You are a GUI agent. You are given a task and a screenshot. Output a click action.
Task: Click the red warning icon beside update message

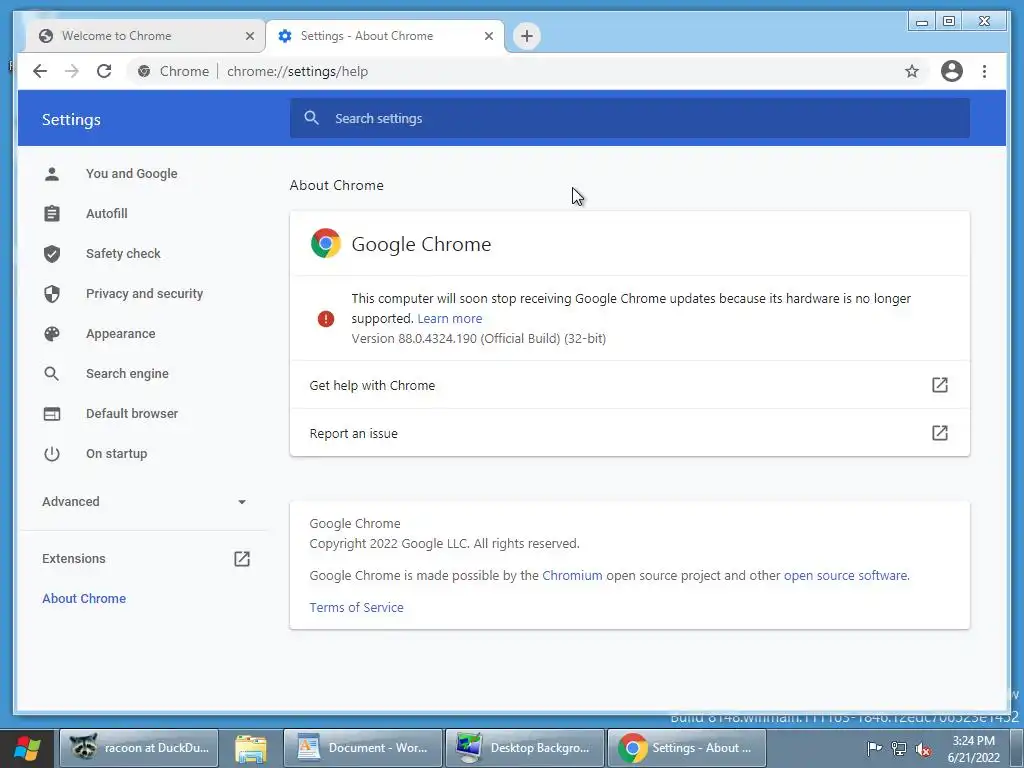pyautogui.click(x=326, y=319)
